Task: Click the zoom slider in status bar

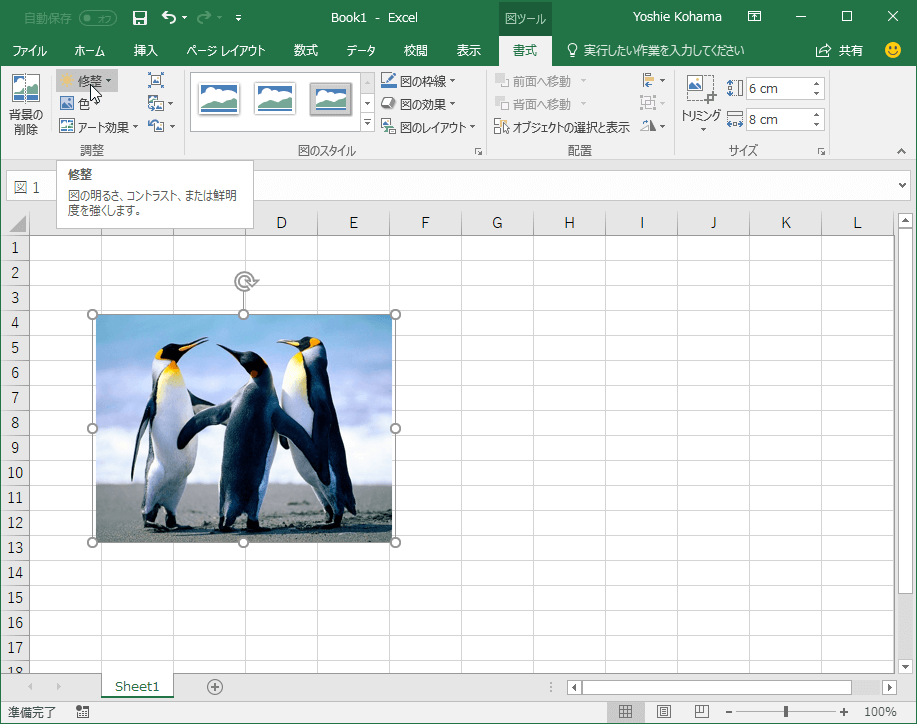Action: pyautogui.click(x=786, y=712)
